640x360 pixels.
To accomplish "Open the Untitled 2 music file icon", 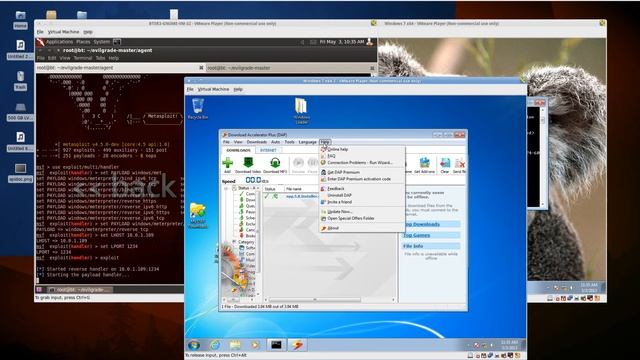I will click(x=20, y=50).
